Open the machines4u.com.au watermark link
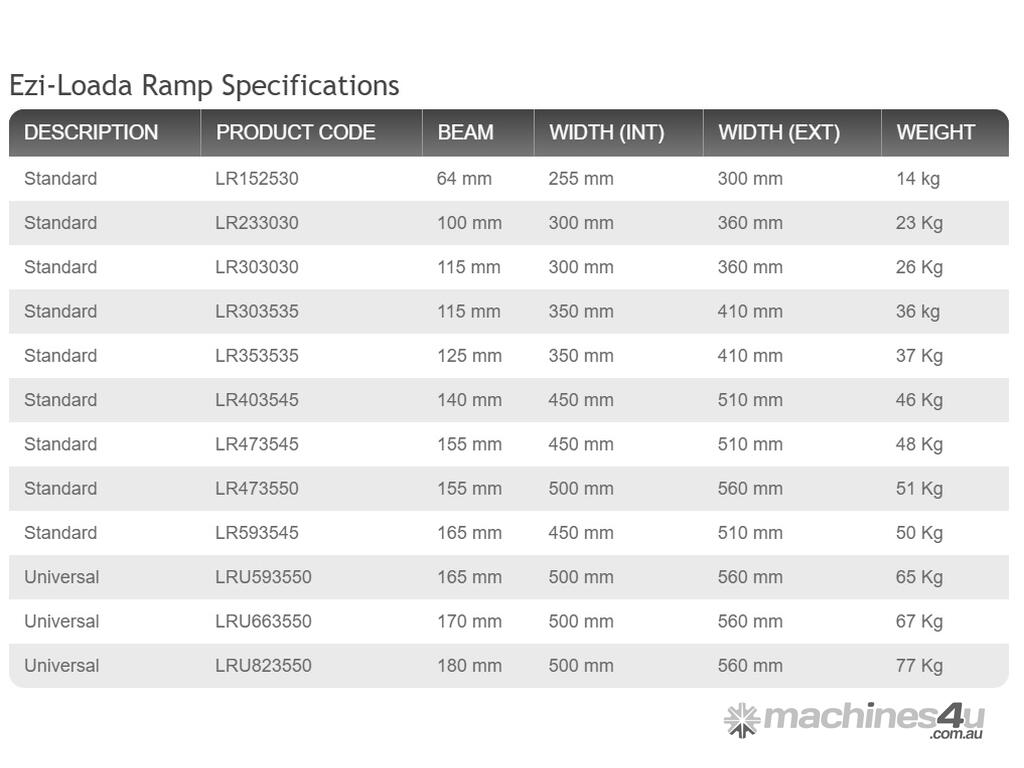The width and height of the screenshot is (1024, 768). tap(872, 719)
